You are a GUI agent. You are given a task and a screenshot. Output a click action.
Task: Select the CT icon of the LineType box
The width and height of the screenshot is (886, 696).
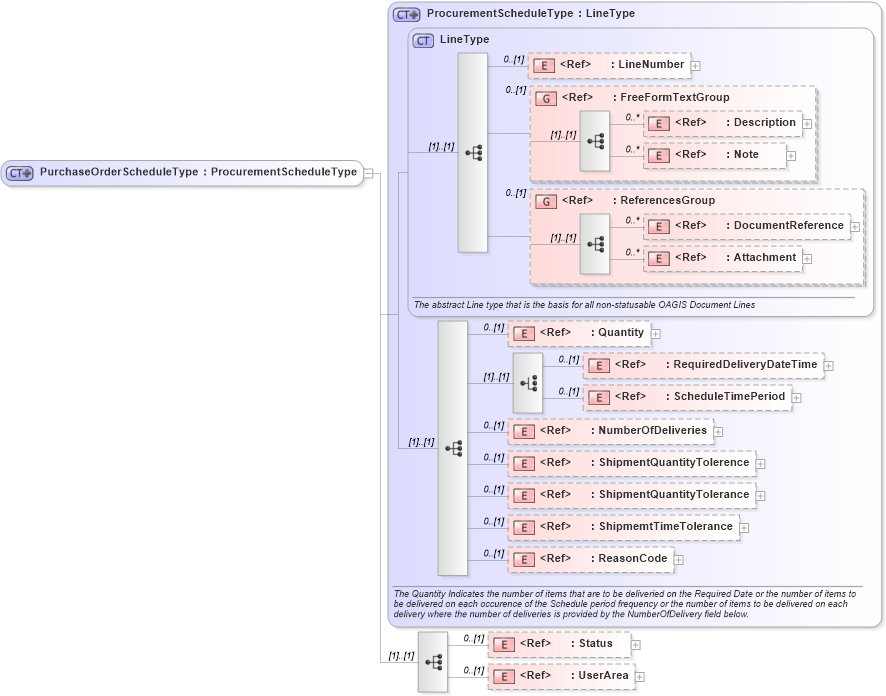(422, 40)
